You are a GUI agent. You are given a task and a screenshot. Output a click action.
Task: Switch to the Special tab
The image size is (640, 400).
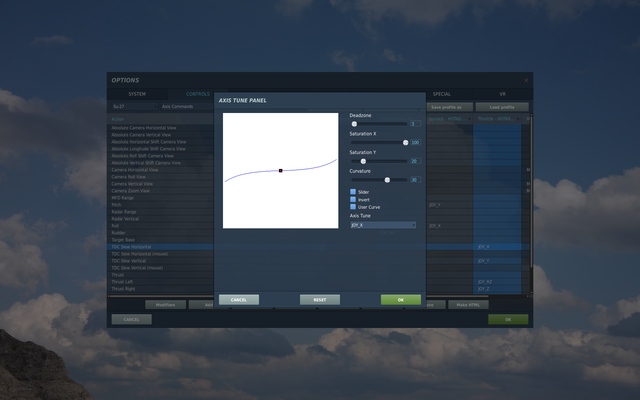pyautogui.click(x=442, y=94)
